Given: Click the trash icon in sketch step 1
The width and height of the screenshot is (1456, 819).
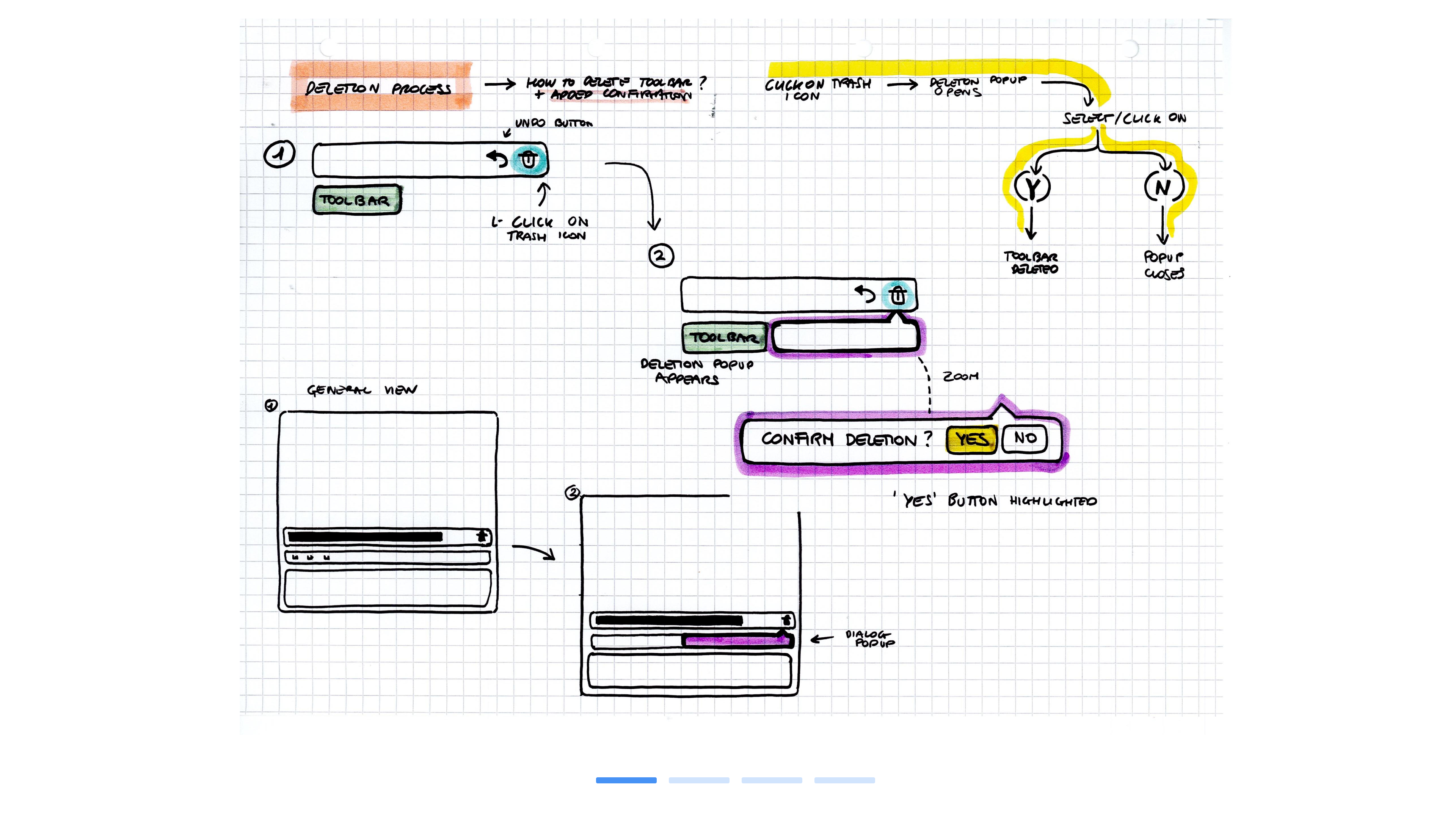Looking at the screenshot, I should pos(528,160).
